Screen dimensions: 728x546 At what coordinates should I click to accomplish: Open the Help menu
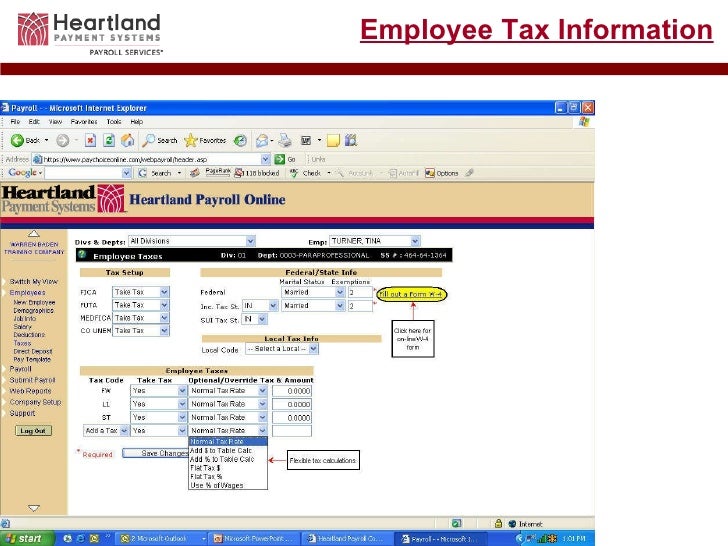[136, 122]
